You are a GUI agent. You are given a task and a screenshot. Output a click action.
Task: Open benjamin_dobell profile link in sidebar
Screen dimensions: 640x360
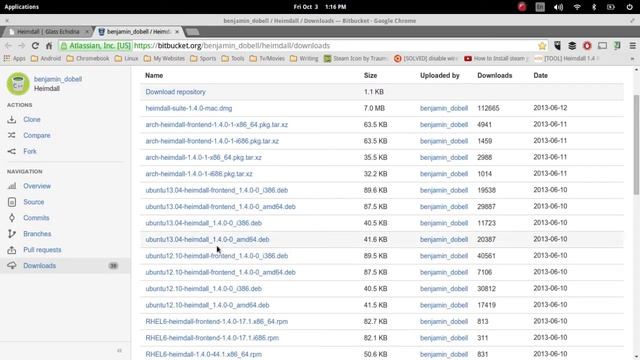58,79
